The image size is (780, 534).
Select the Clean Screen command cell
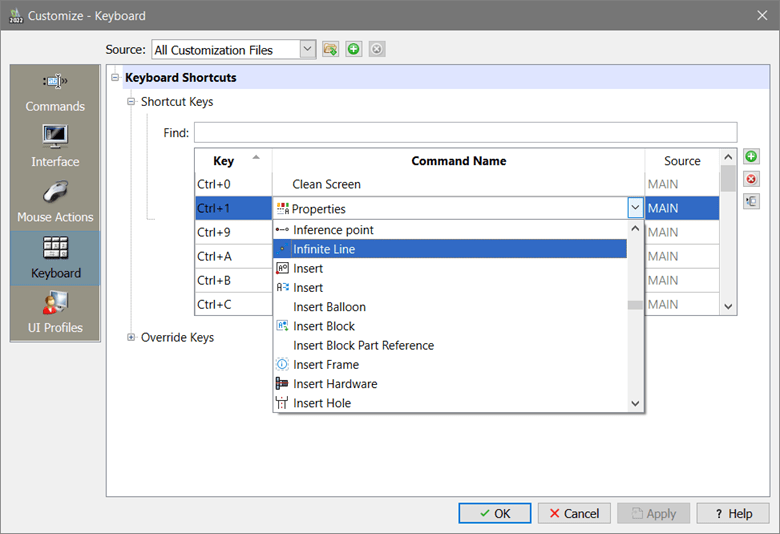[458, 184]
